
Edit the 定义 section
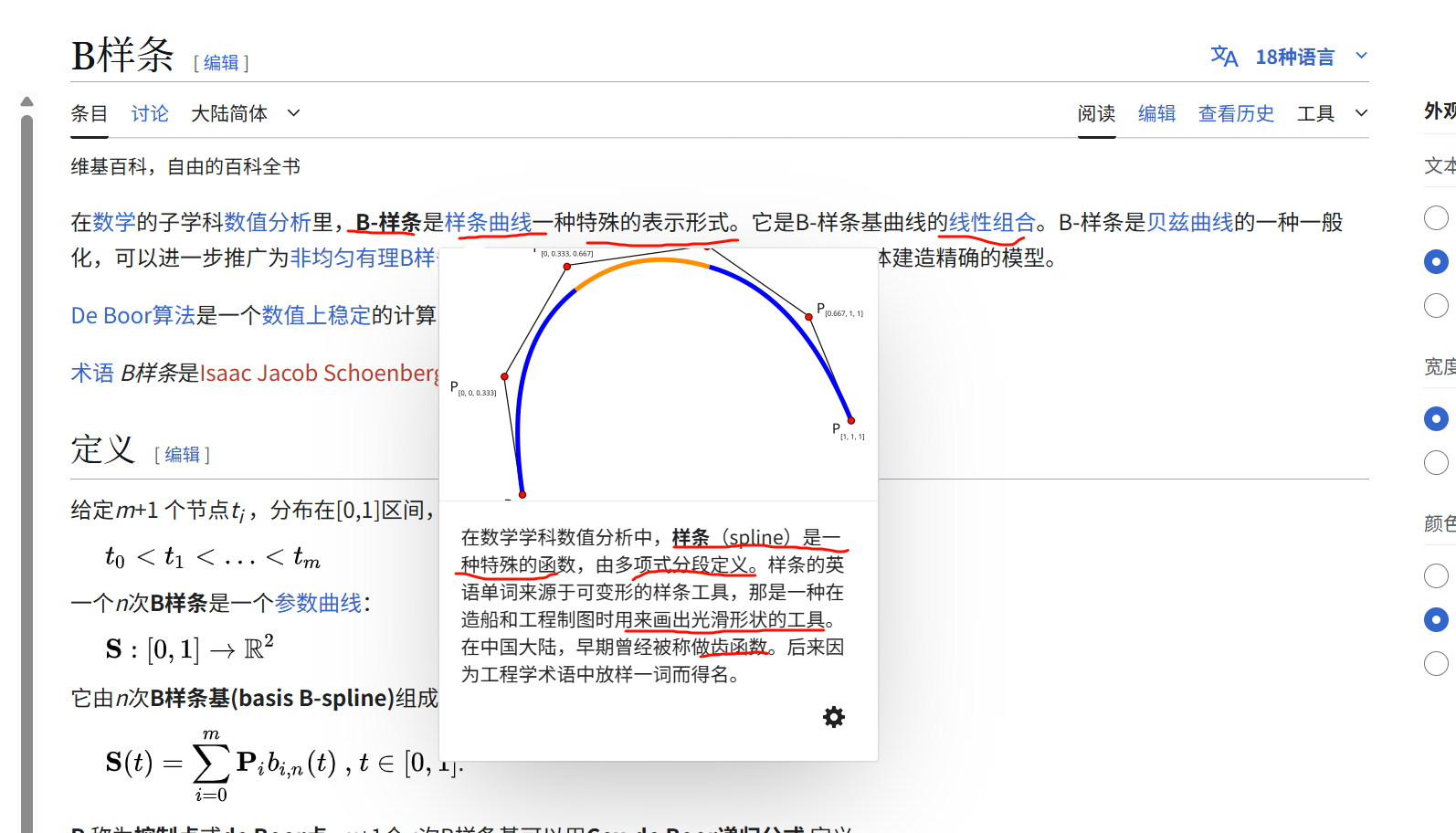(x=182, y=455)
